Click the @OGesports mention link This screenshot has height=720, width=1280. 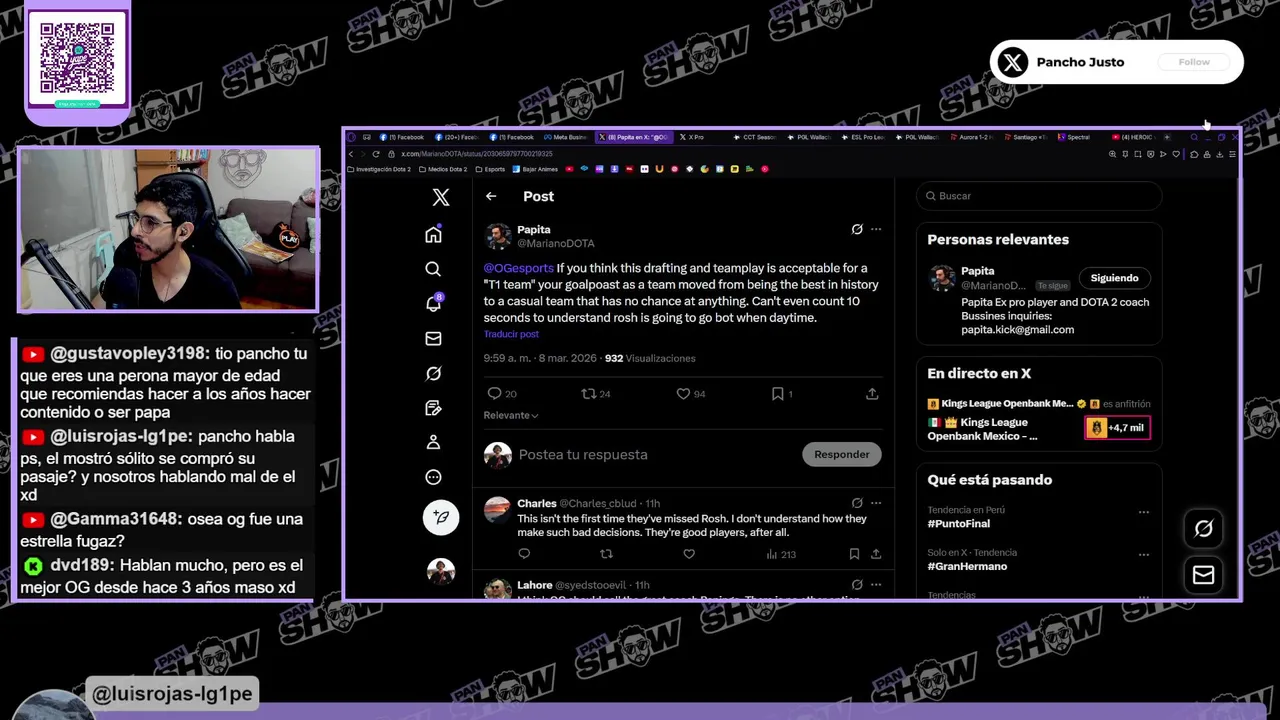[x=518, y=268]
